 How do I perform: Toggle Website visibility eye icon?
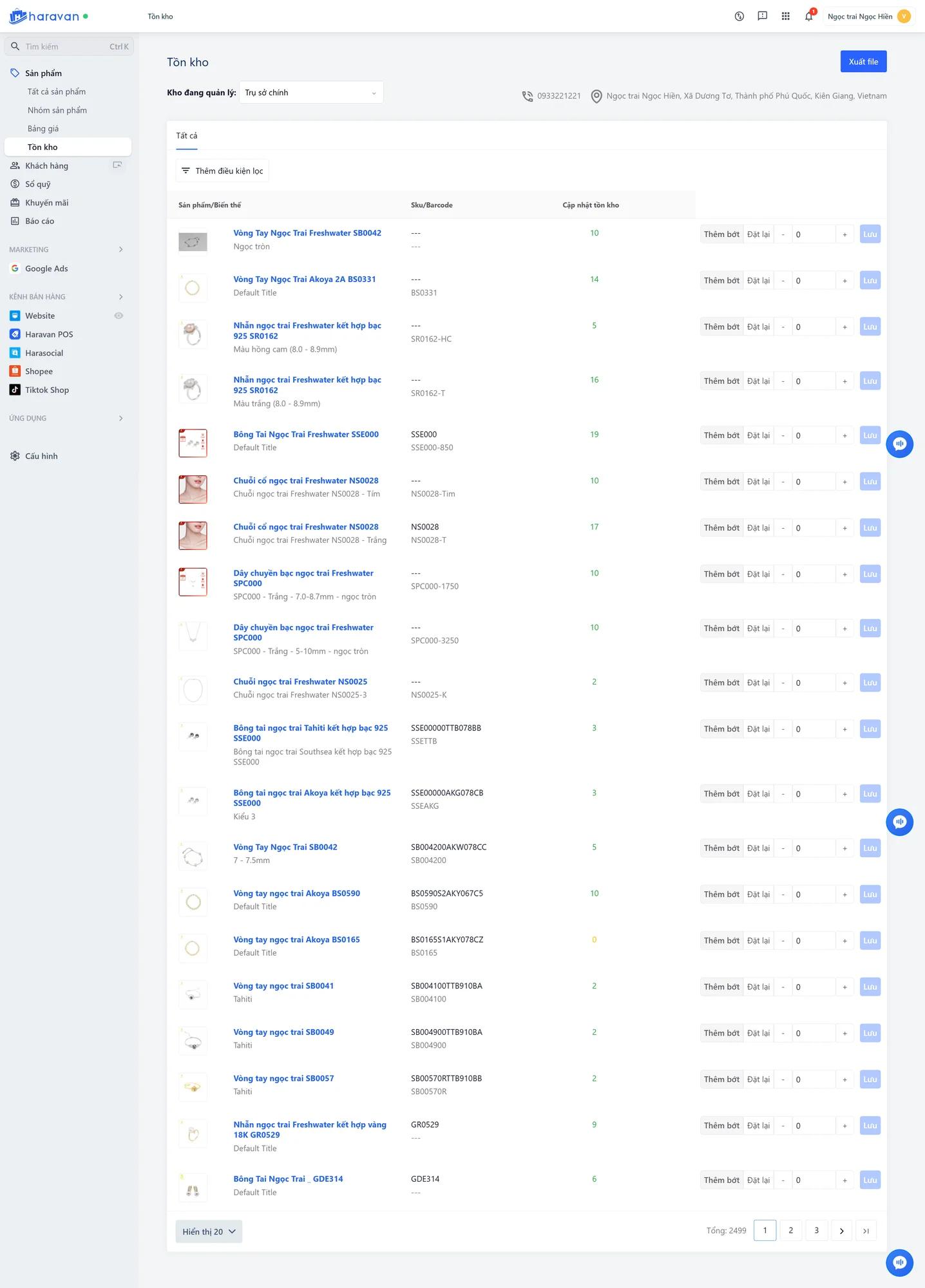119,316
